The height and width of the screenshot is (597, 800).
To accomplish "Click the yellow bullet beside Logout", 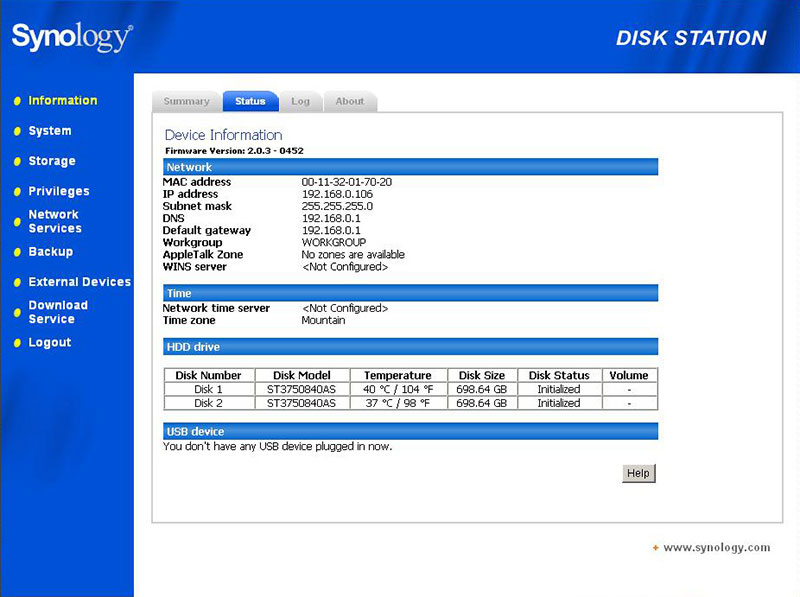I will point(17,343).
